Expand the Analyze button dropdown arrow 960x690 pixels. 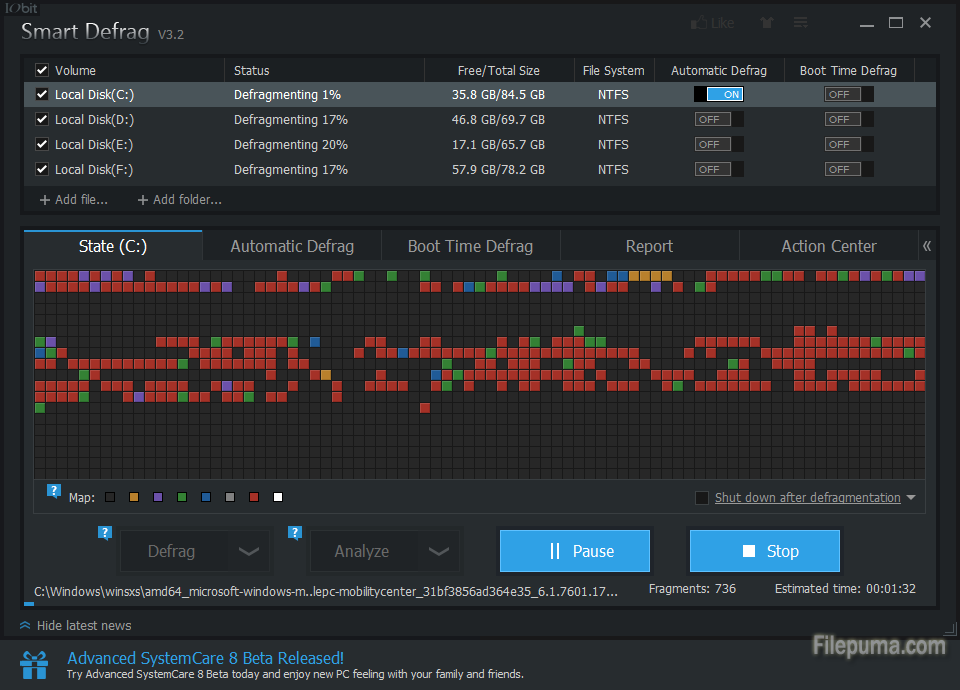tap(438, 551)
